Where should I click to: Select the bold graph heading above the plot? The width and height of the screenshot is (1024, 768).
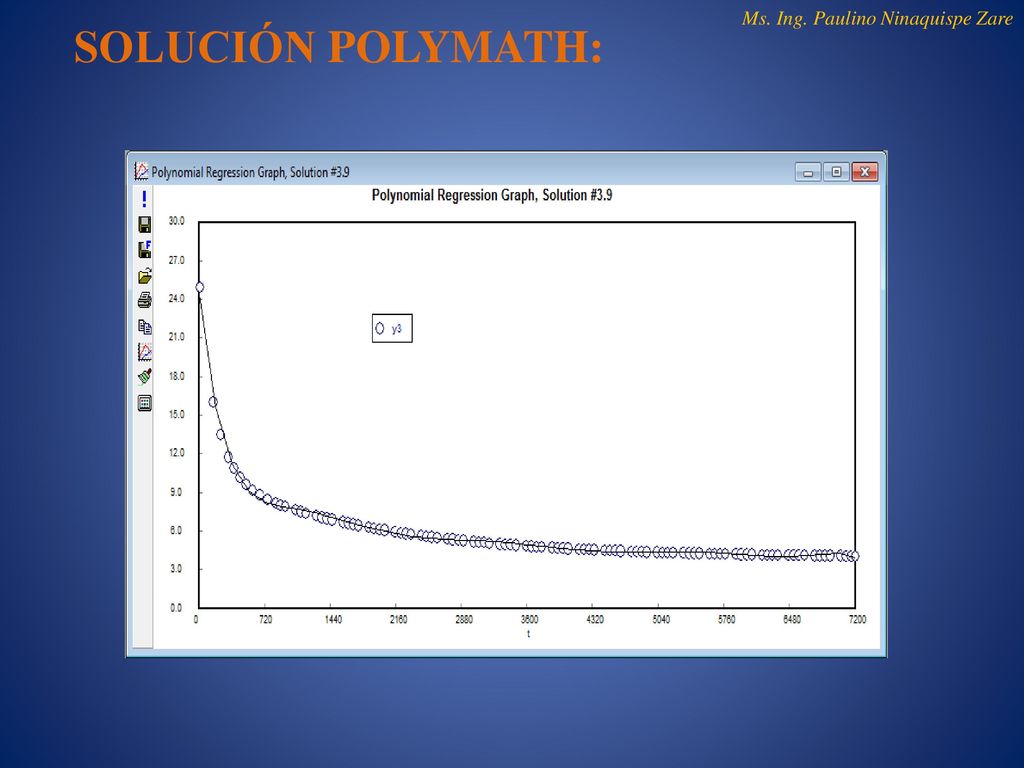492,195
